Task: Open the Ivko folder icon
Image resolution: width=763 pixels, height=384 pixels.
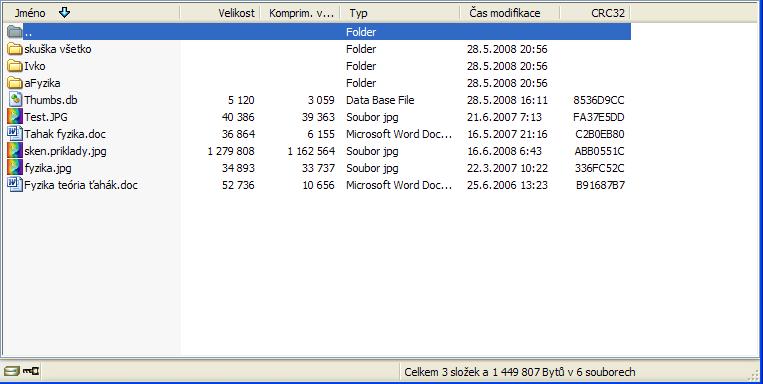Action: [x=15, y=66]
